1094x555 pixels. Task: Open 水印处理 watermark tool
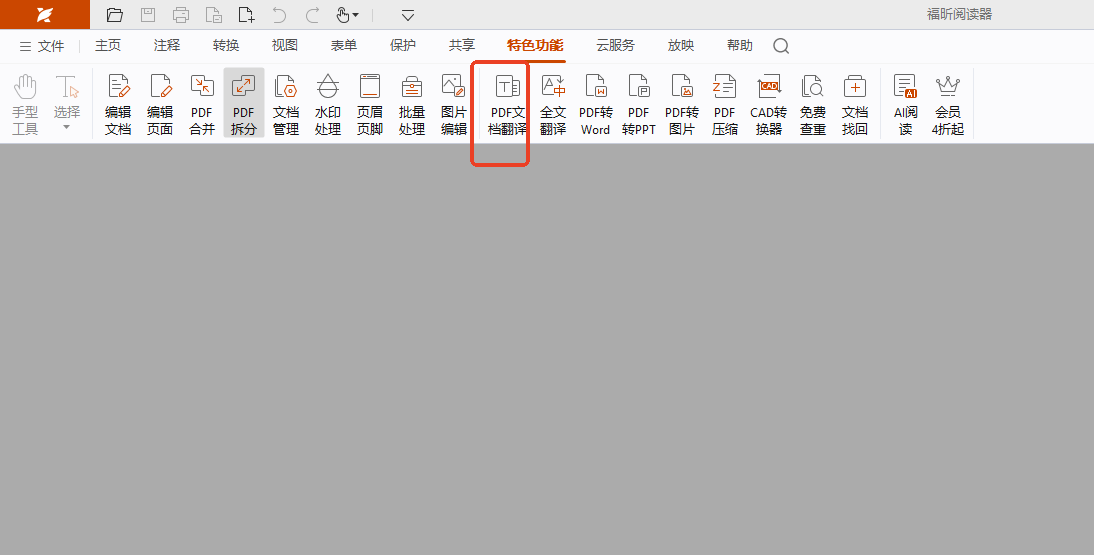pos(328,104)
